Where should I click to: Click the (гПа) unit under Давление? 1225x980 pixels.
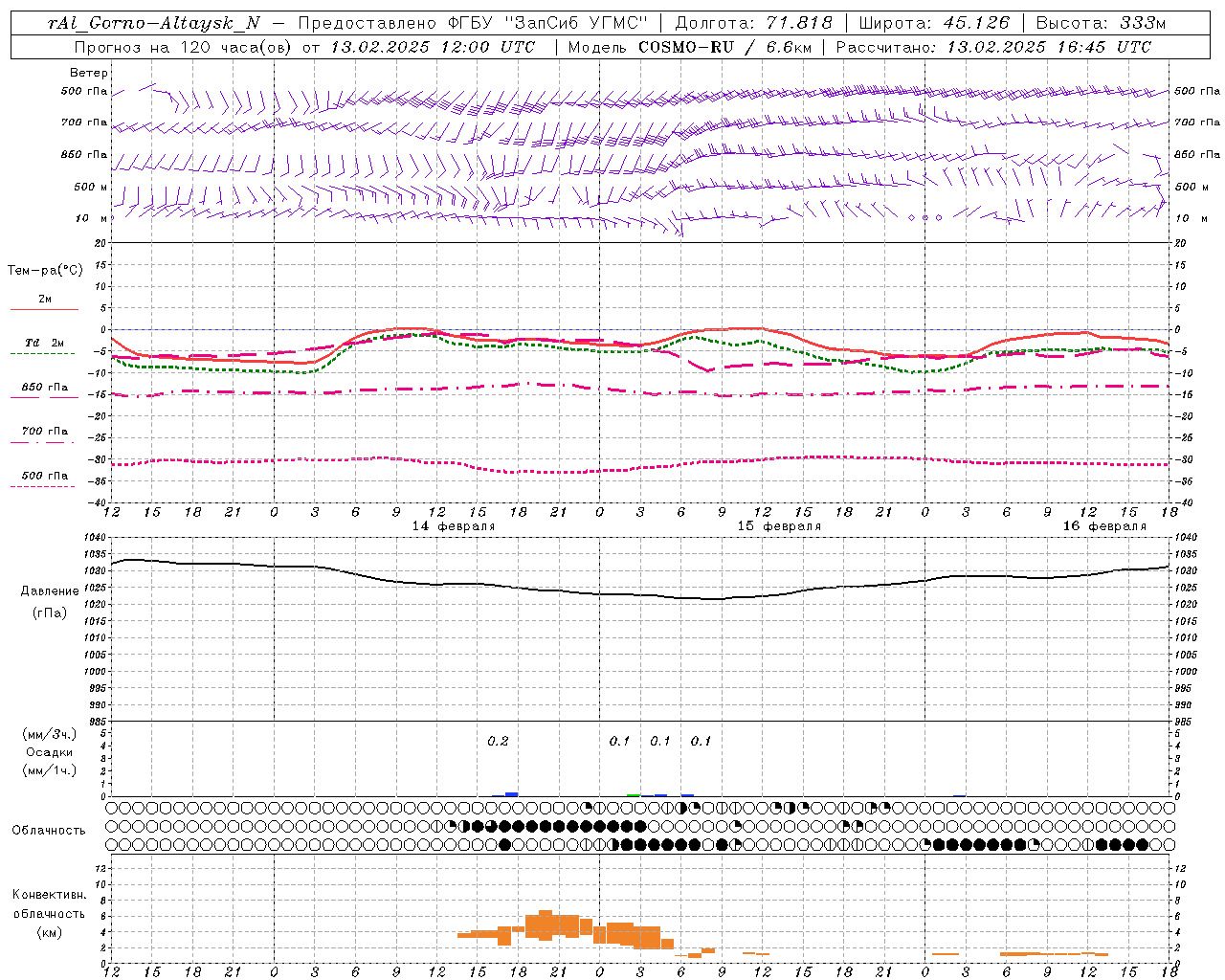pos(50,613)
